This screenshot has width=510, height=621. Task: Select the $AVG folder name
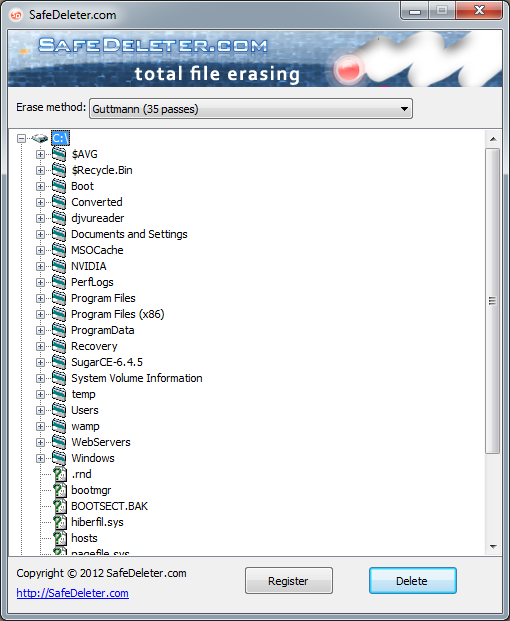[x=84, y=154]
